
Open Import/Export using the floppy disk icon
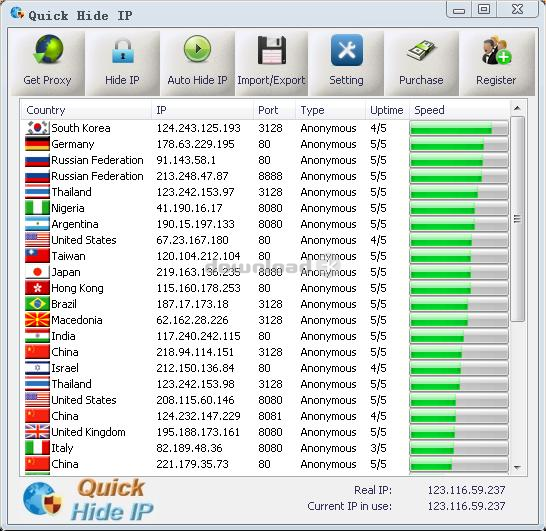(272, 50)
